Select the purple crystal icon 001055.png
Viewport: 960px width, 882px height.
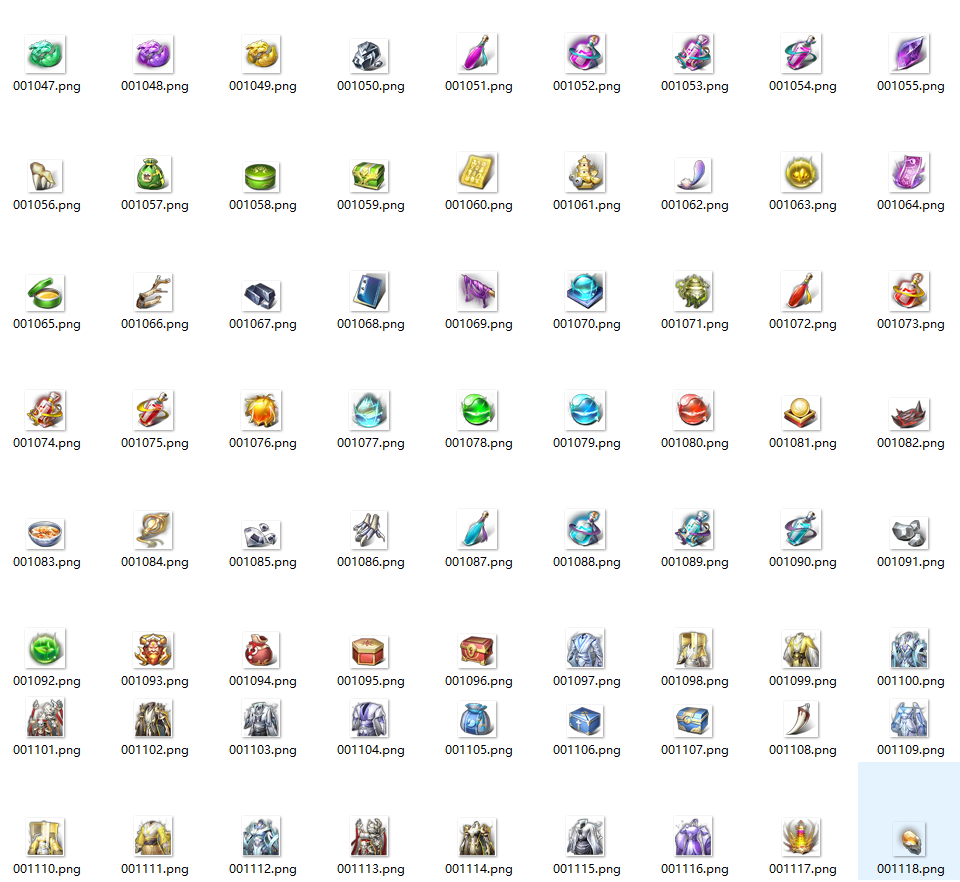pyautogui.click(x=910, y=53)
